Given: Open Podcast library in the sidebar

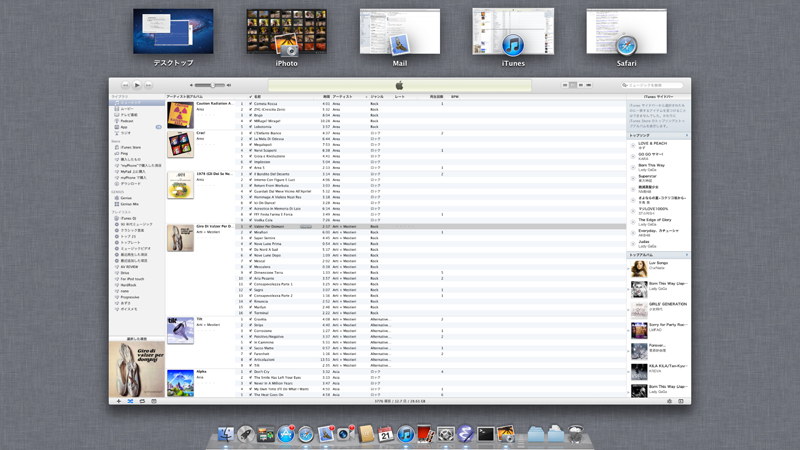Looking at the screenshot, I should 128,122.
